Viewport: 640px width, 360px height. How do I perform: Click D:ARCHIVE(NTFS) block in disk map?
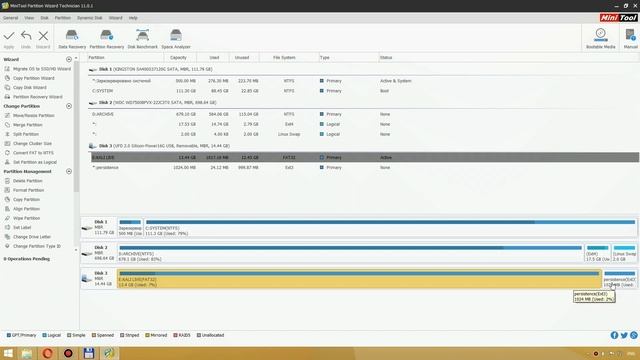point(350,253)
